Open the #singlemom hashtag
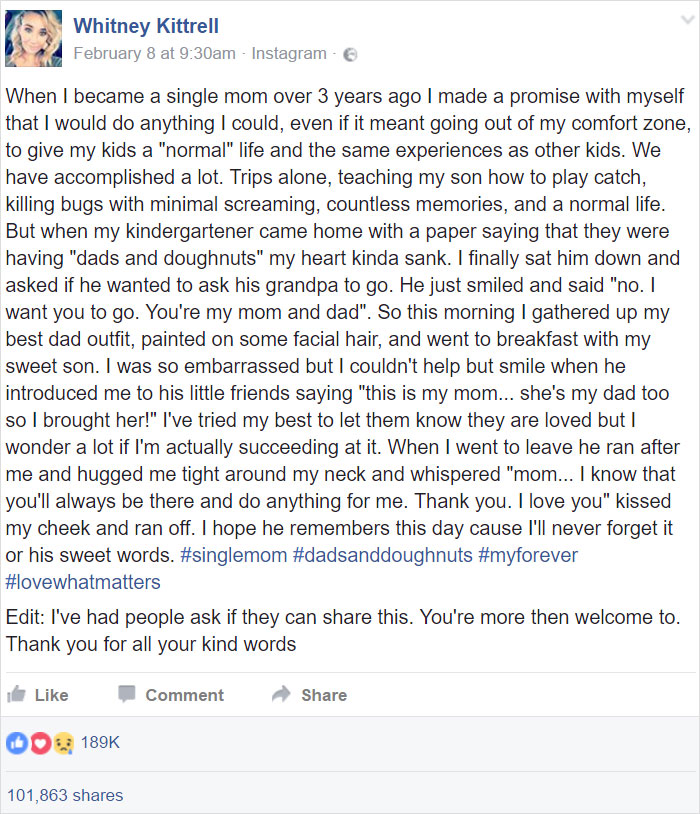 pyautogui.click(x=234, y=555)
